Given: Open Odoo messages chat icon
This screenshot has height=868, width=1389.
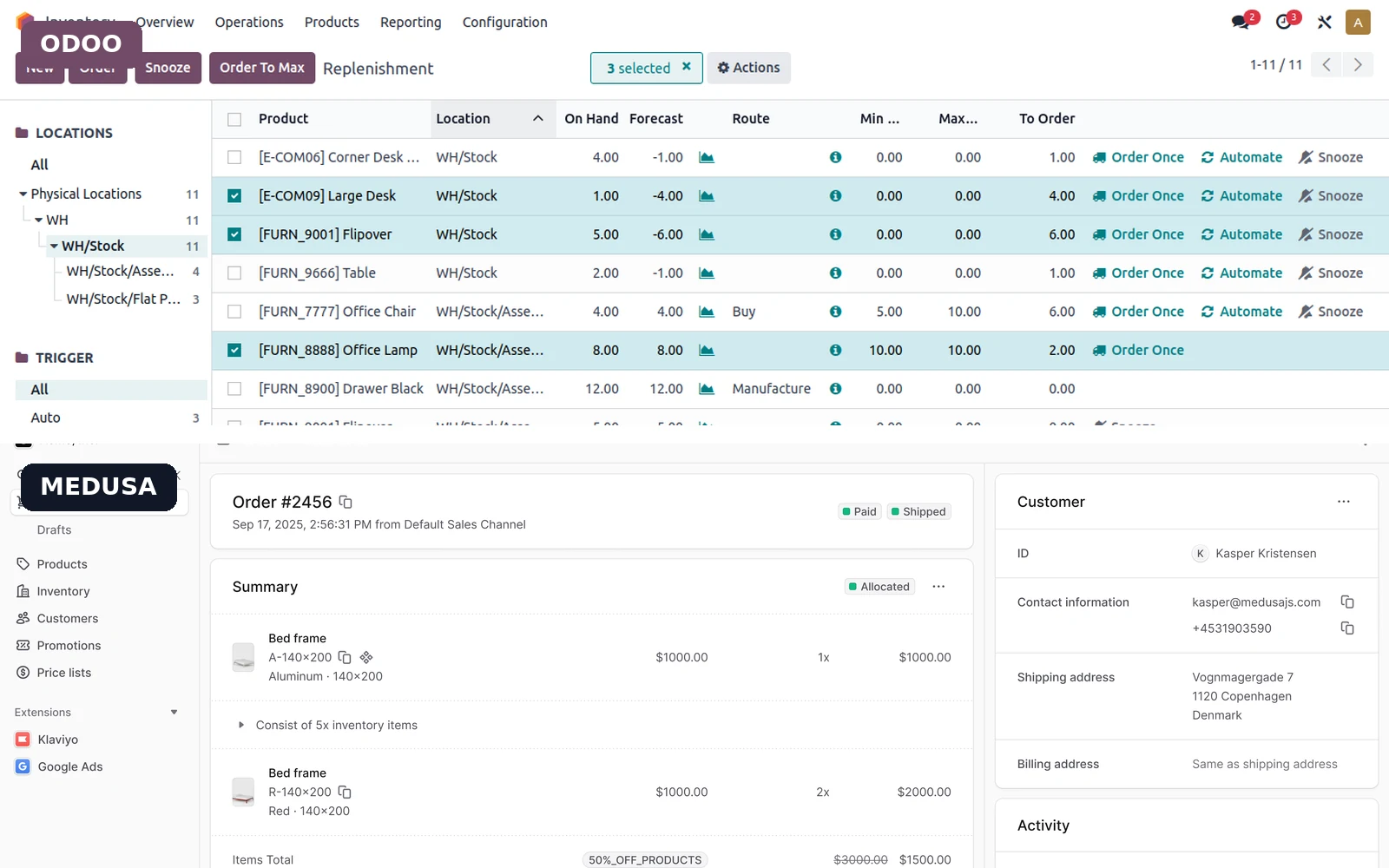Looking at the screenshot, I should [x=1241, y=22].
